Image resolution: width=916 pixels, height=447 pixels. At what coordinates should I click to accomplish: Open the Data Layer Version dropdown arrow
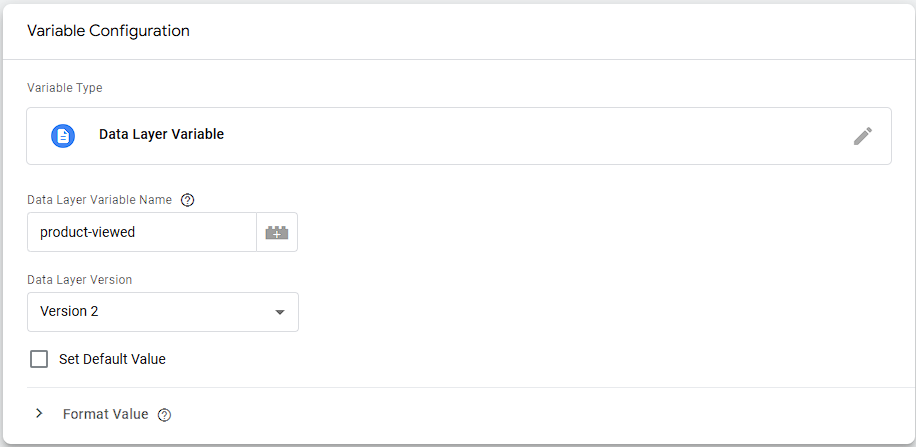pos(280,312)
